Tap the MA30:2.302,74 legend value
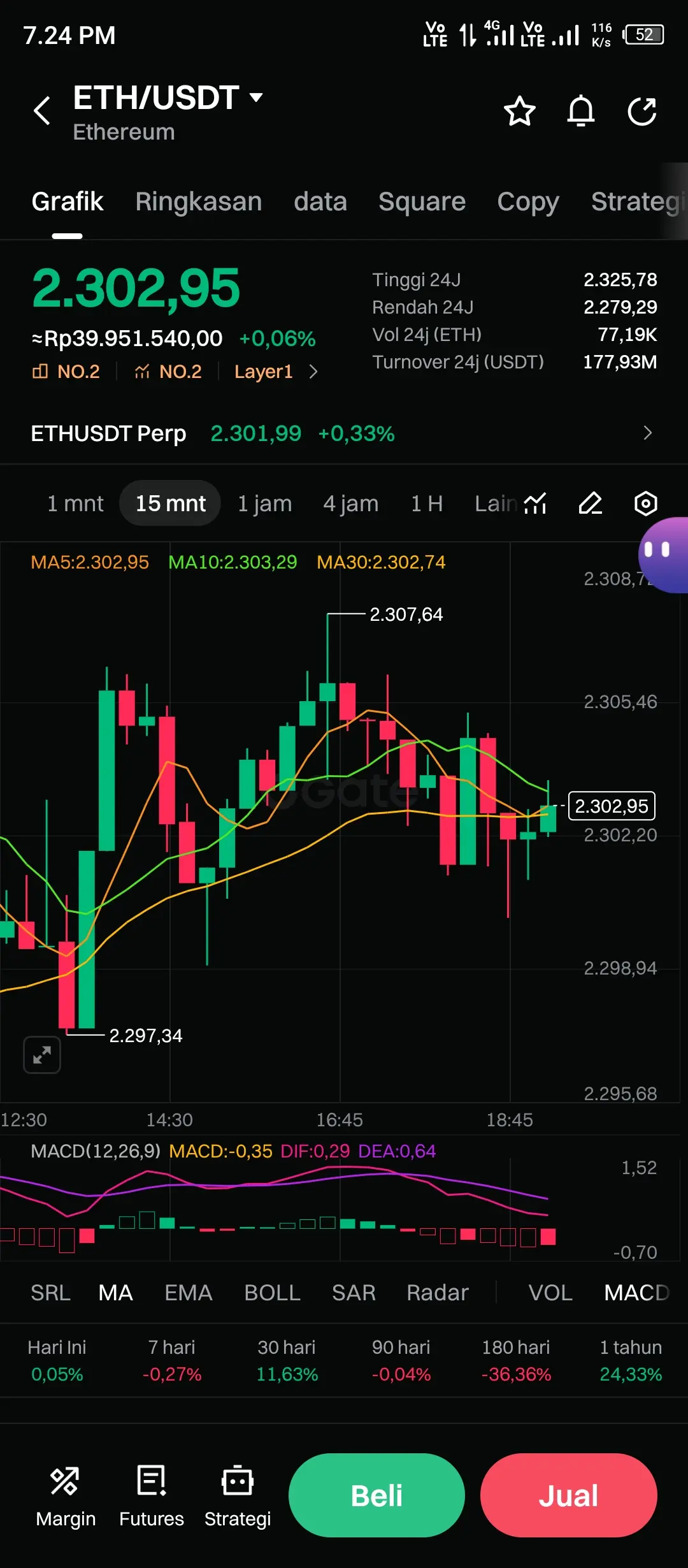The image size is (688, 1568). tap(381, 562)
